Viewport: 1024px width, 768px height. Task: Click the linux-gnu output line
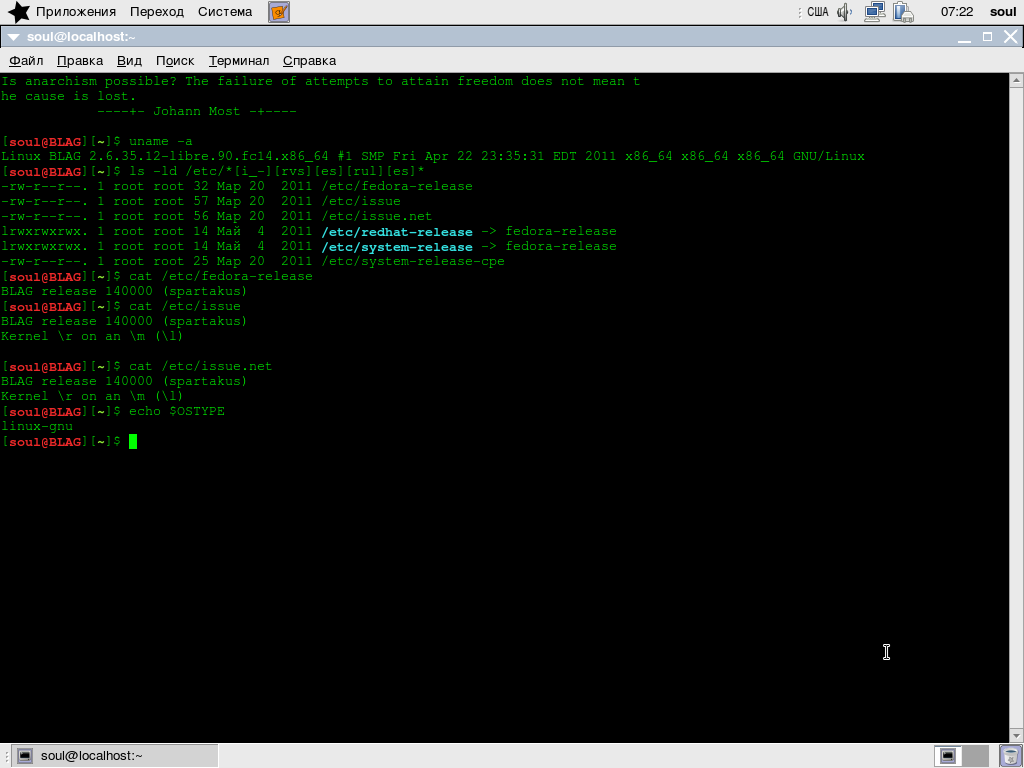click(x=37, y=426)
